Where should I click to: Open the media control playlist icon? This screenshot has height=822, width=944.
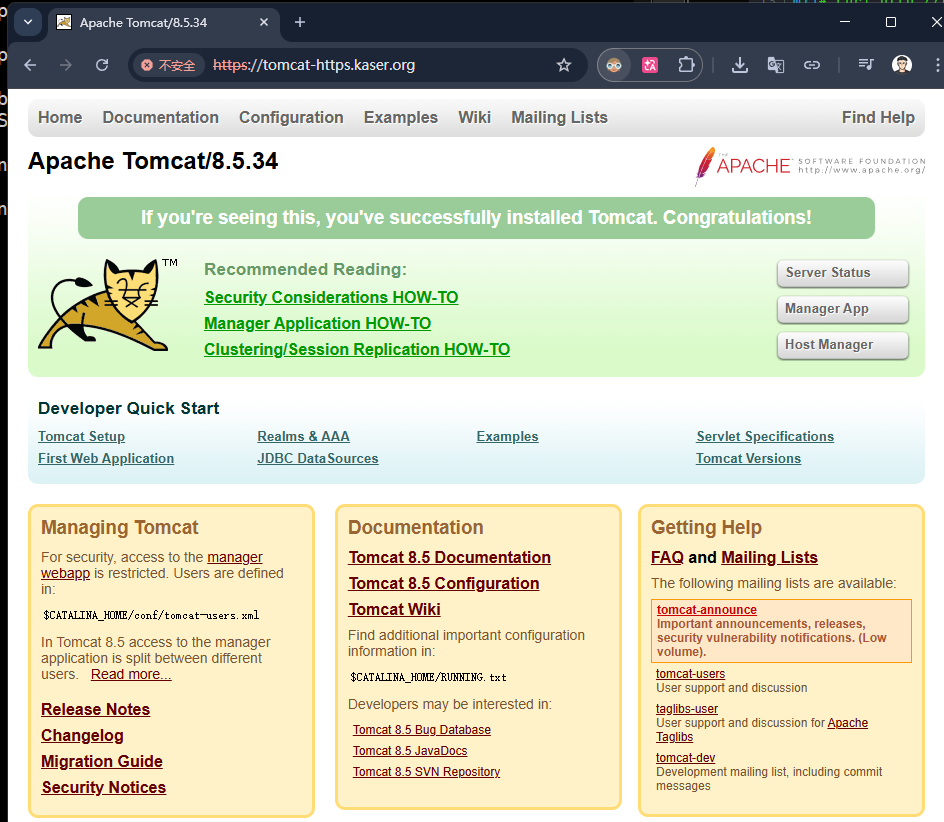(x=866, y=64)
